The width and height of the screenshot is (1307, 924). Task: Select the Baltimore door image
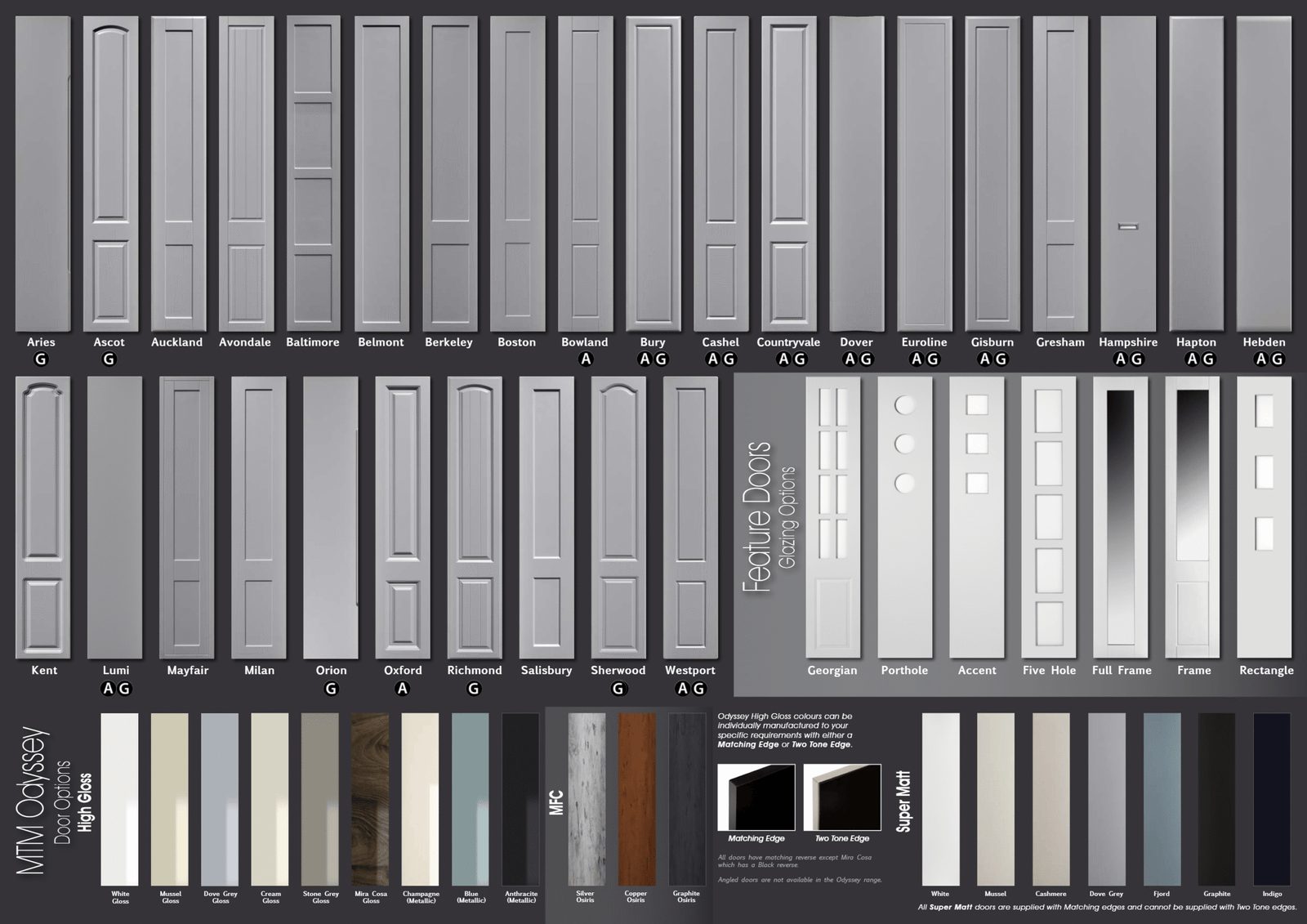(x=313, y=173)
